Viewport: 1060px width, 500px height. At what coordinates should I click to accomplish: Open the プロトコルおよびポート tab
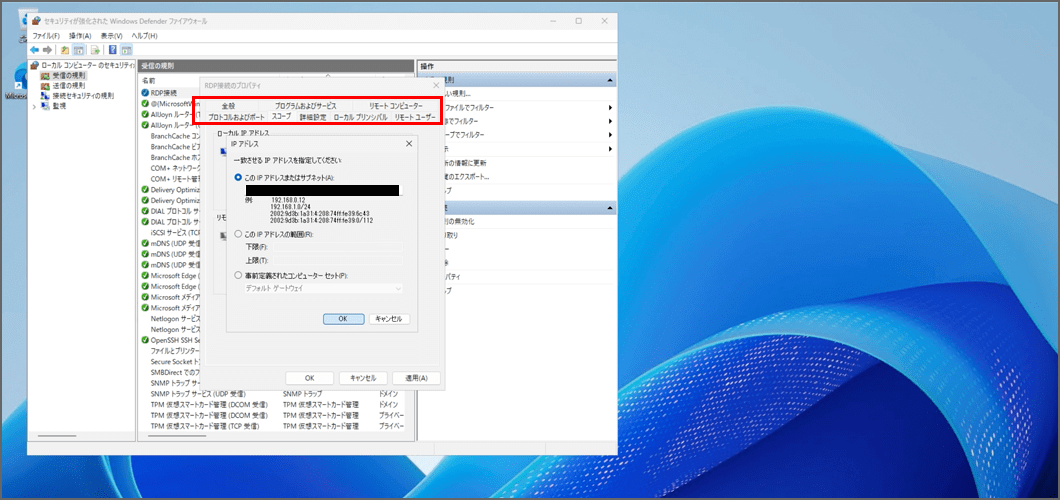tap(237, 117)
